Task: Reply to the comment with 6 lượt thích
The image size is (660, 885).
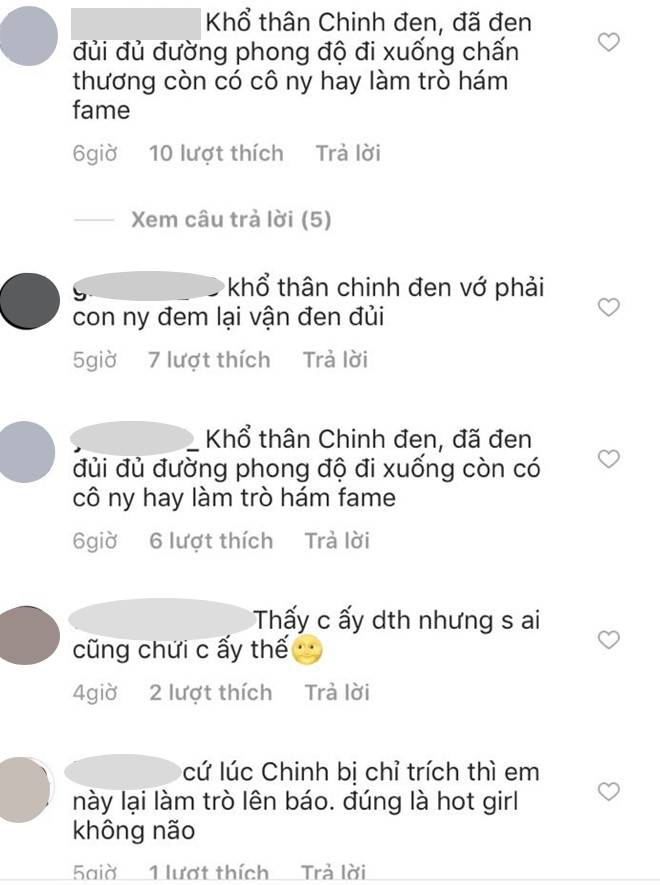Action: pos(337,541)
